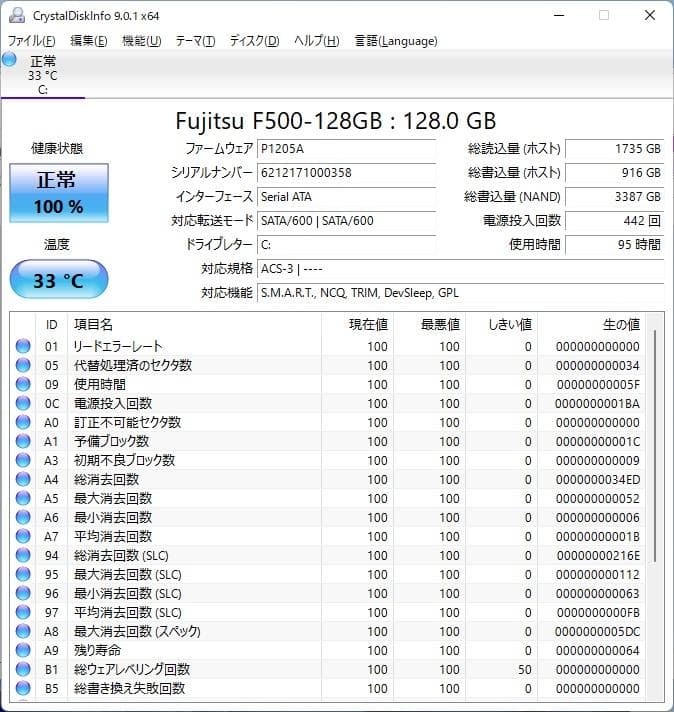Click the 対応規格 field ACS-3
The width and height of the screenshot is (674, 712).
click(x=461, y=269)
